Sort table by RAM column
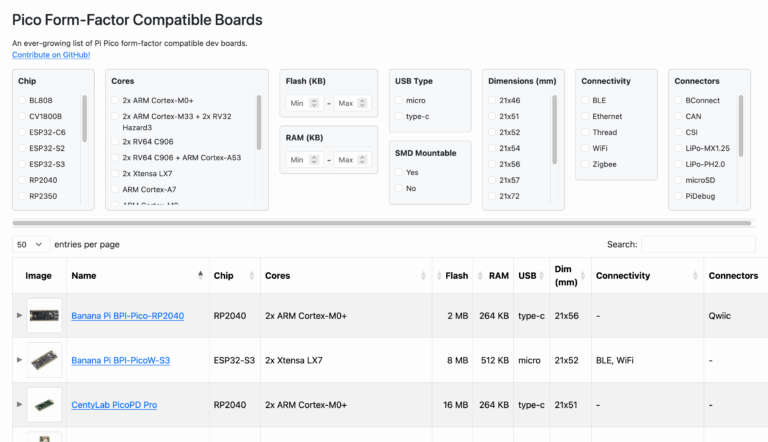This screenshot has height=442, width=768. 493,275
